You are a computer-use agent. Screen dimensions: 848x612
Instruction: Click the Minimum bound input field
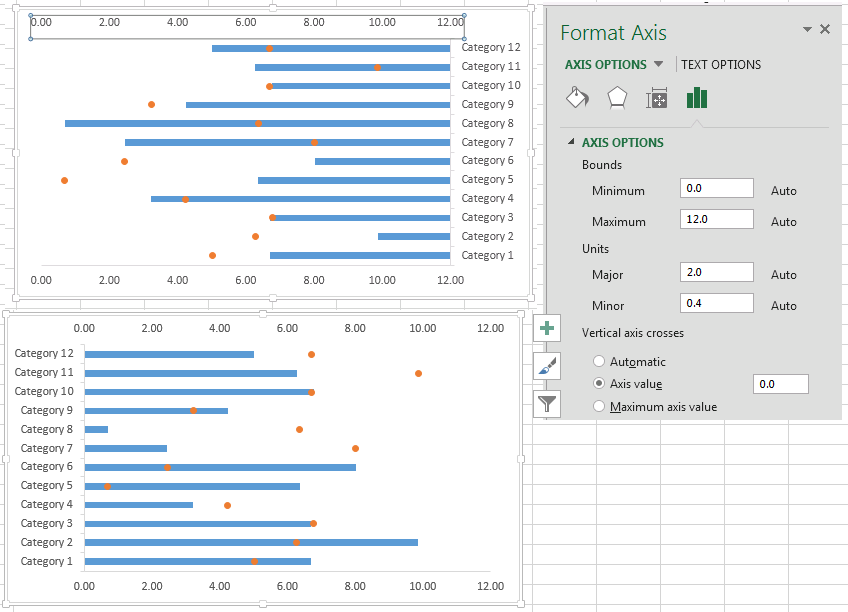click(x=717, y=188)
